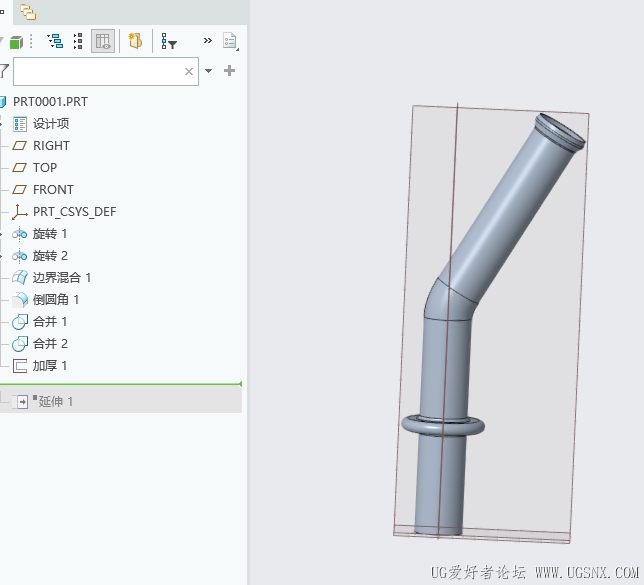Clear the search field with X

click(189, 71)
